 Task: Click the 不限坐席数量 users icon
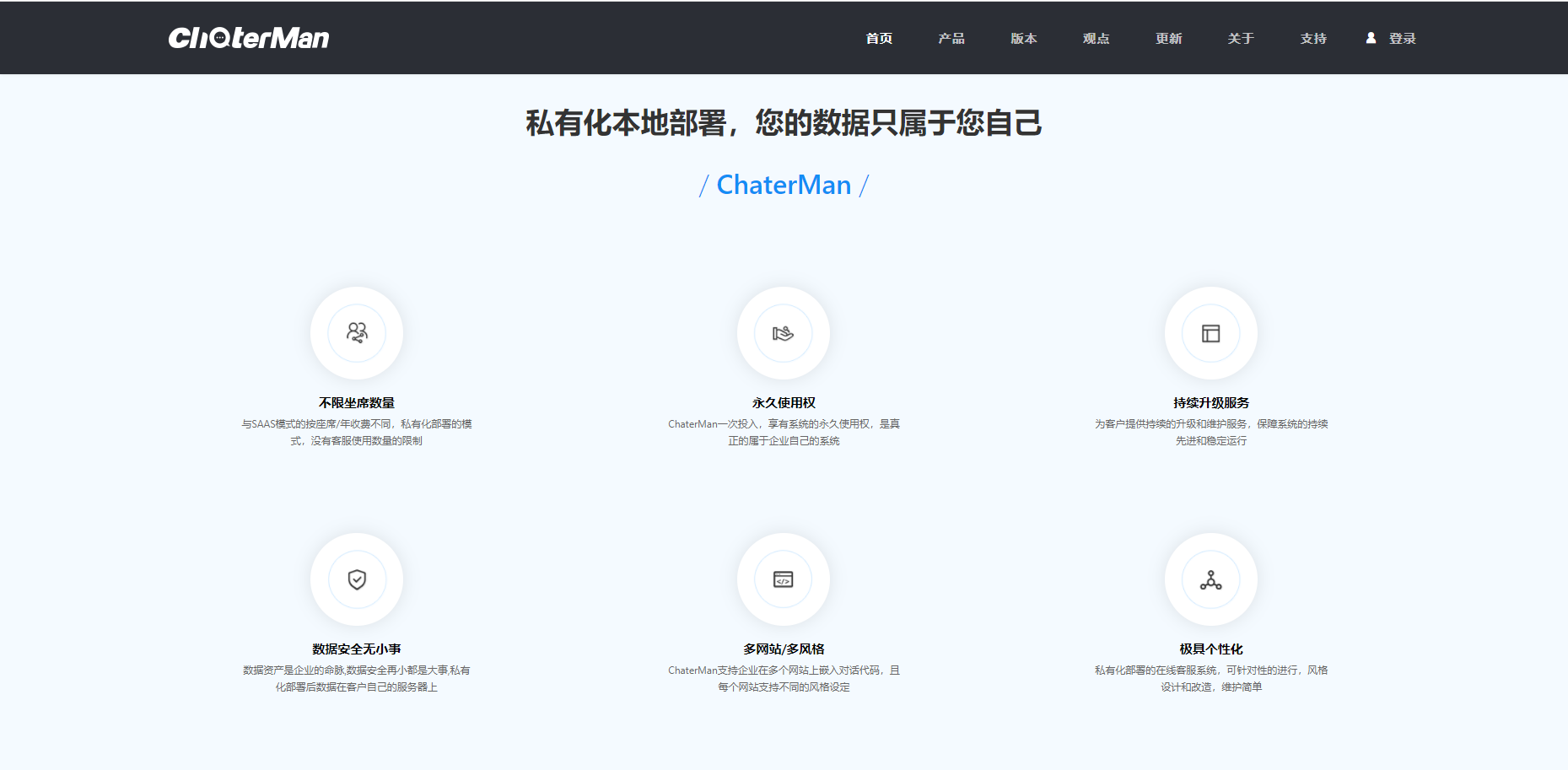tap(357, 333)
